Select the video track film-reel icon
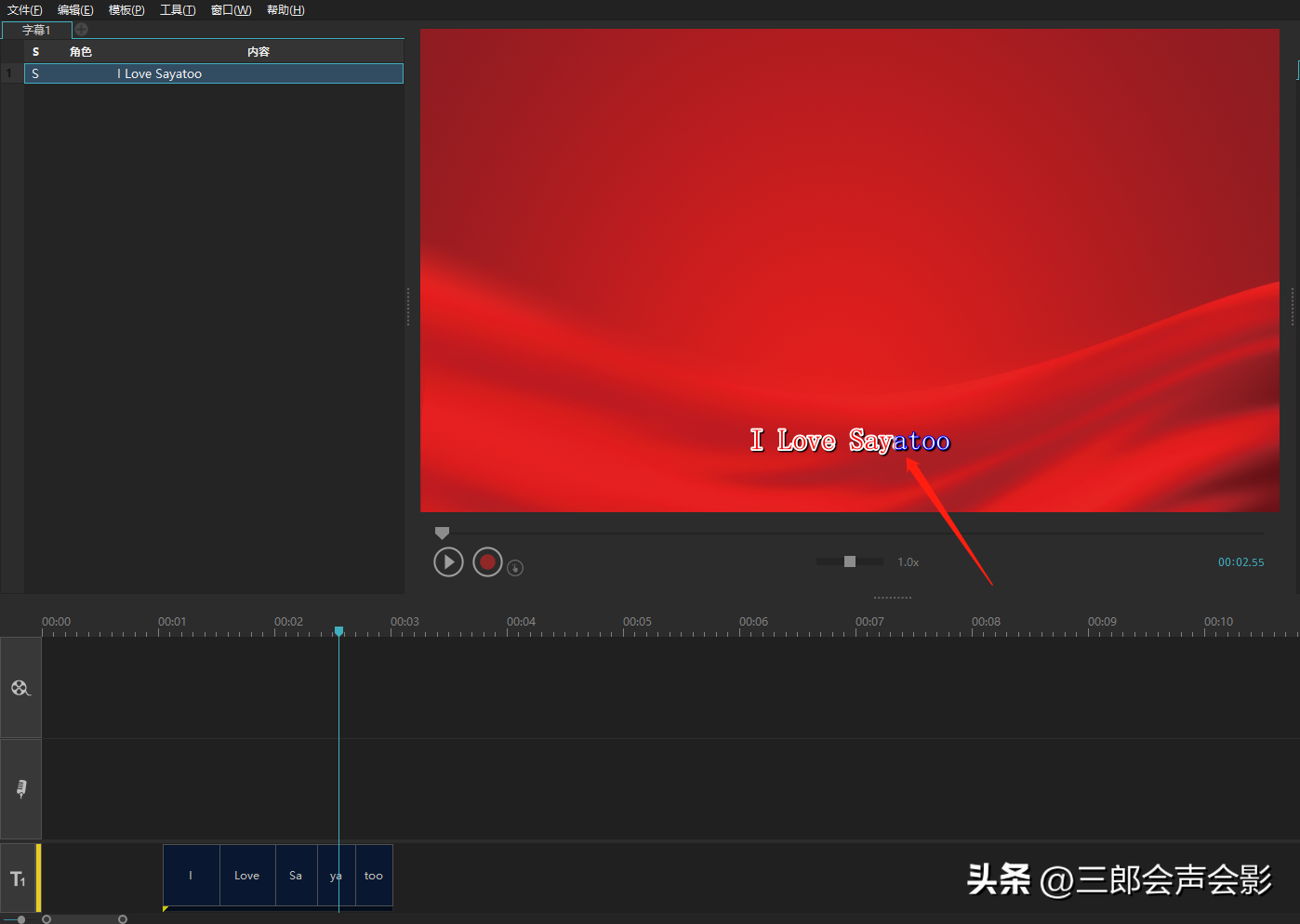The height and width of the screenshot is (924, 1300). pos(20,688)
